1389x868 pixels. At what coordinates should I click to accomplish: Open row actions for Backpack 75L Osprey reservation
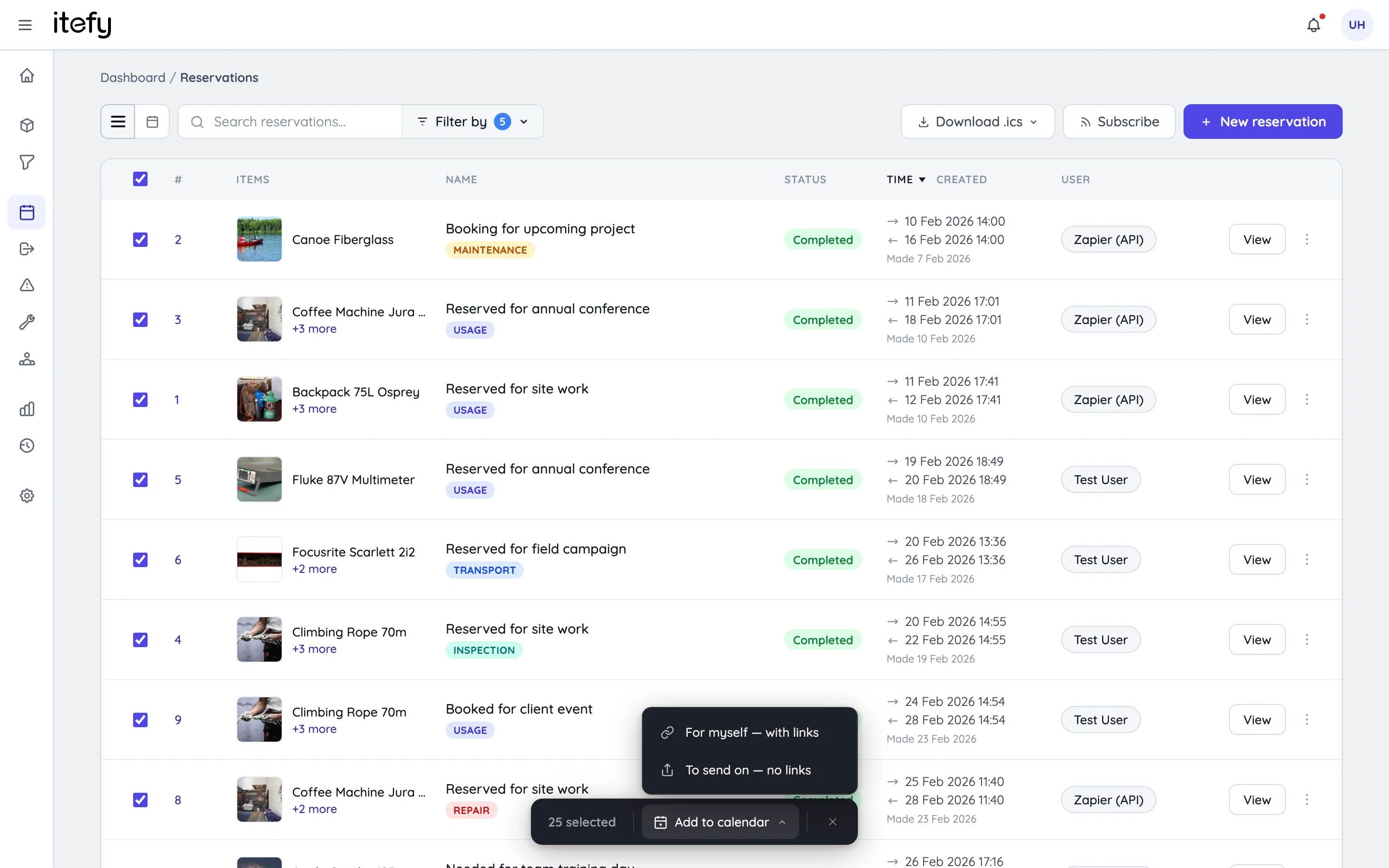(1307, 400)
